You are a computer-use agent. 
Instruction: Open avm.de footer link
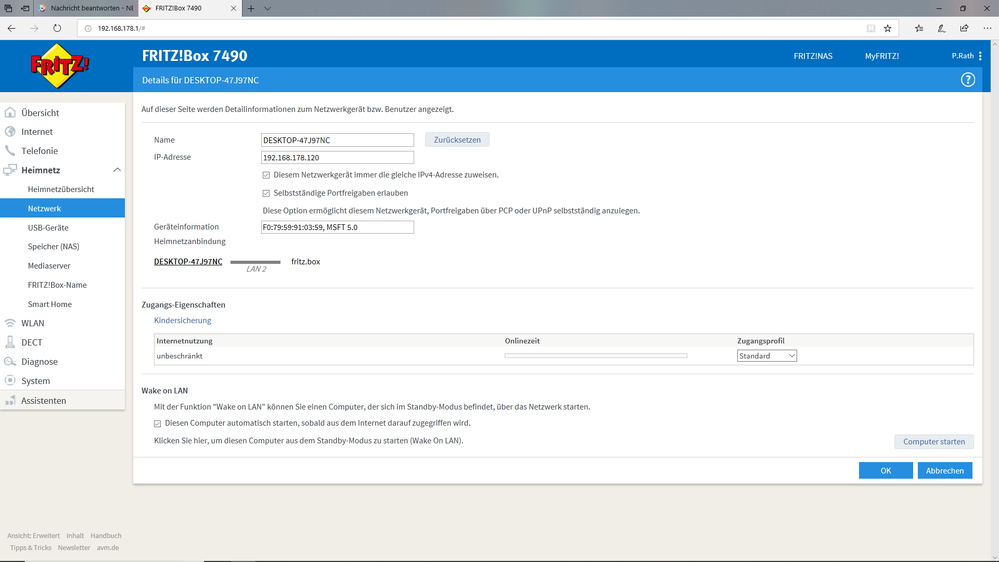pyautogui.click(x=108, y=548)
